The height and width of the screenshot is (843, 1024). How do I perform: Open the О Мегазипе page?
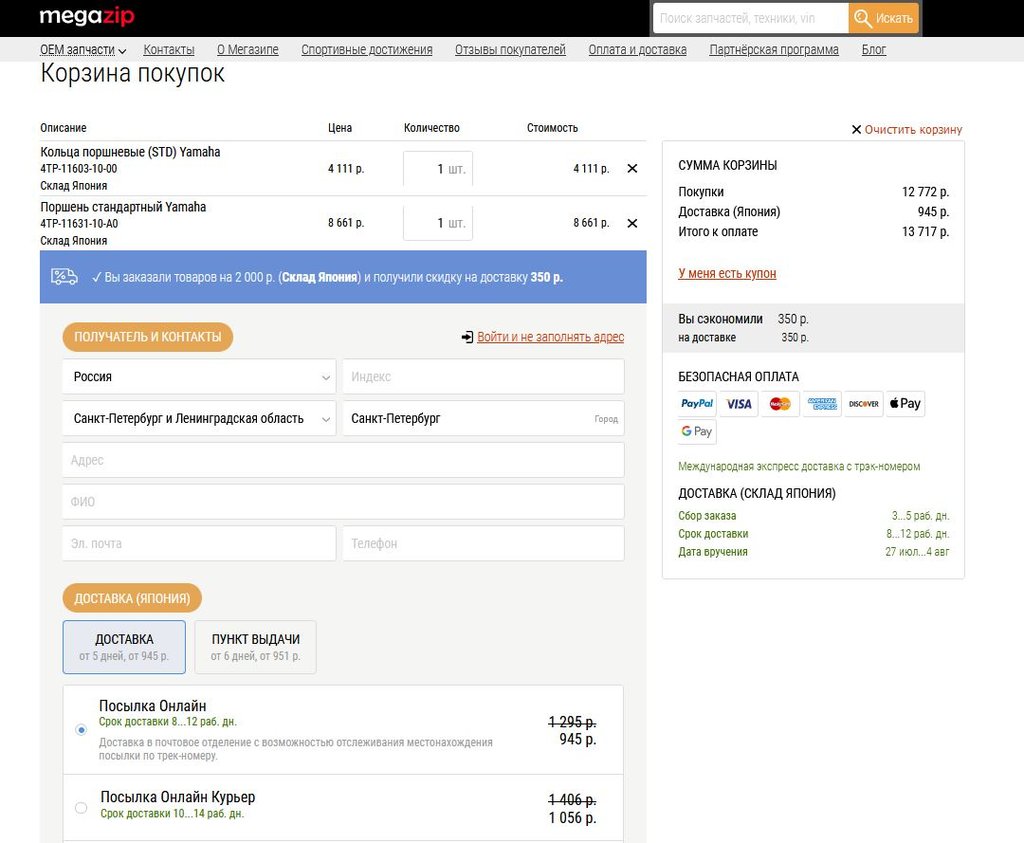pyautogui.click(x=248, y=50)
